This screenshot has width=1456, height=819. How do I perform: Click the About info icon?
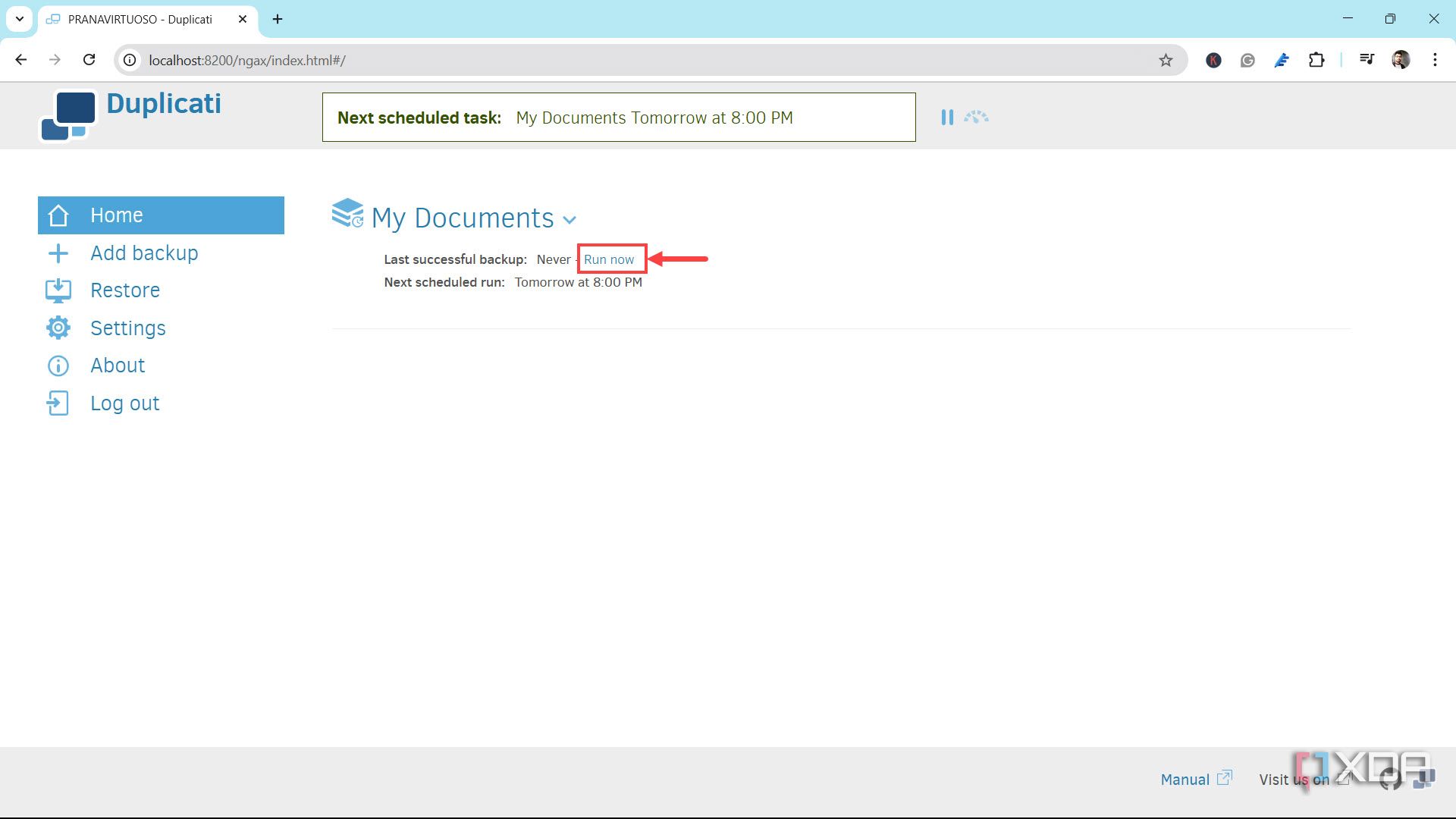58,366
